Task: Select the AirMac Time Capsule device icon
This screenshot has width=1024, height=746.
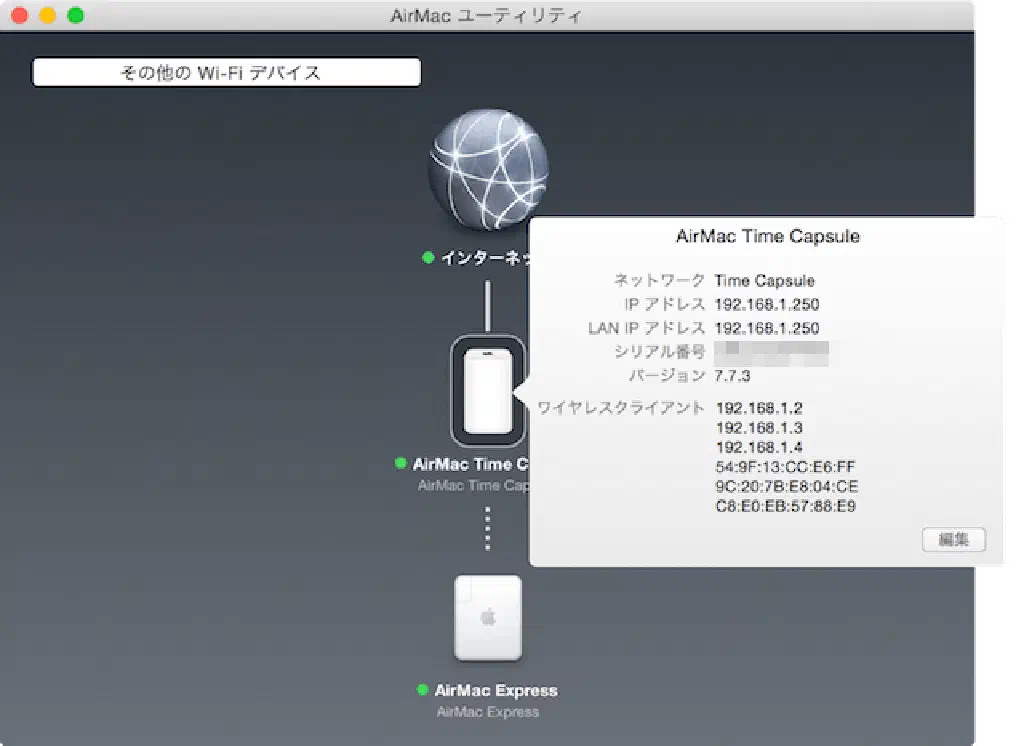Action: point(487,390)
